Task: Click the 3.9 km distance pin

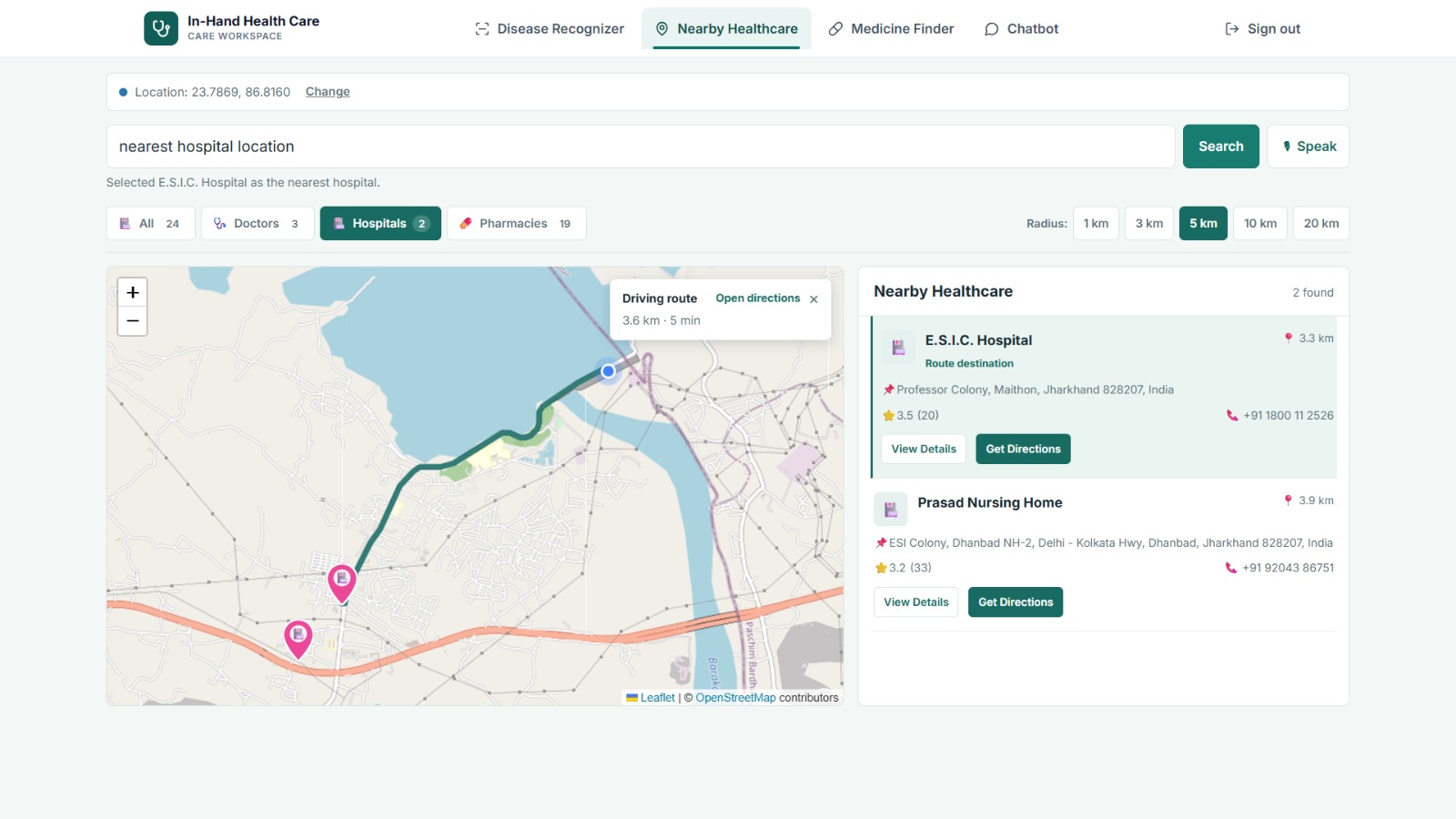Action: [x=1288, y=500]
